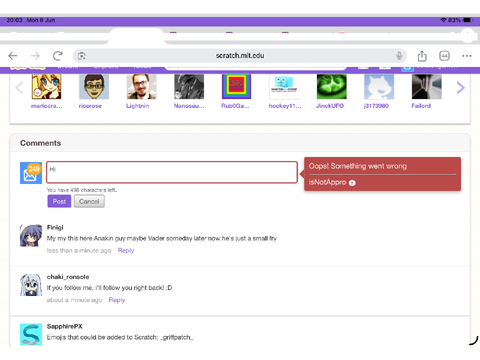Open Rub0Ga... rainbow square avatar

(x=236, y=87)
